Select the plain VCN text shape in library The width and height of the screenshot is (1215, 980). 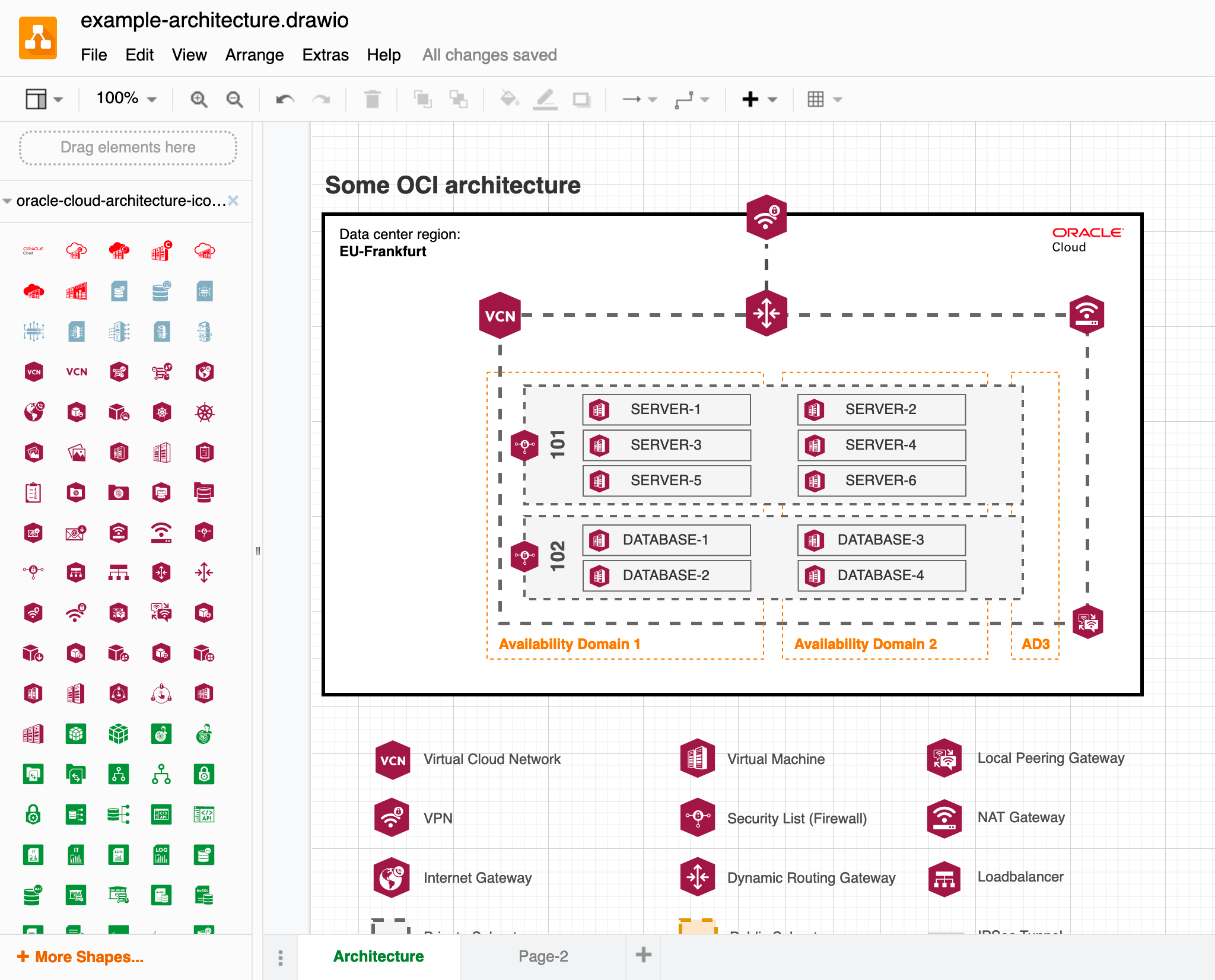tap(77, 372)
